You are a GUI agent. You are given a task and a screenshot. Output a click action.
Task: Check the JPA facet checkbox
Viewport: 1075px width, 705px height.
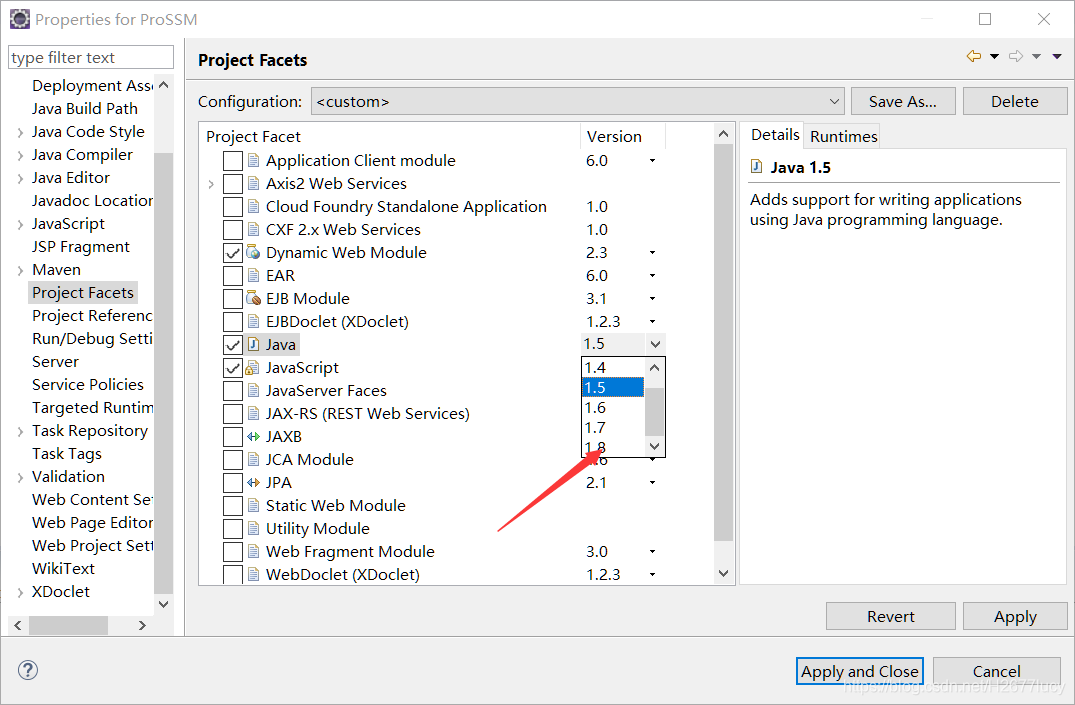(x=233, y=482)
